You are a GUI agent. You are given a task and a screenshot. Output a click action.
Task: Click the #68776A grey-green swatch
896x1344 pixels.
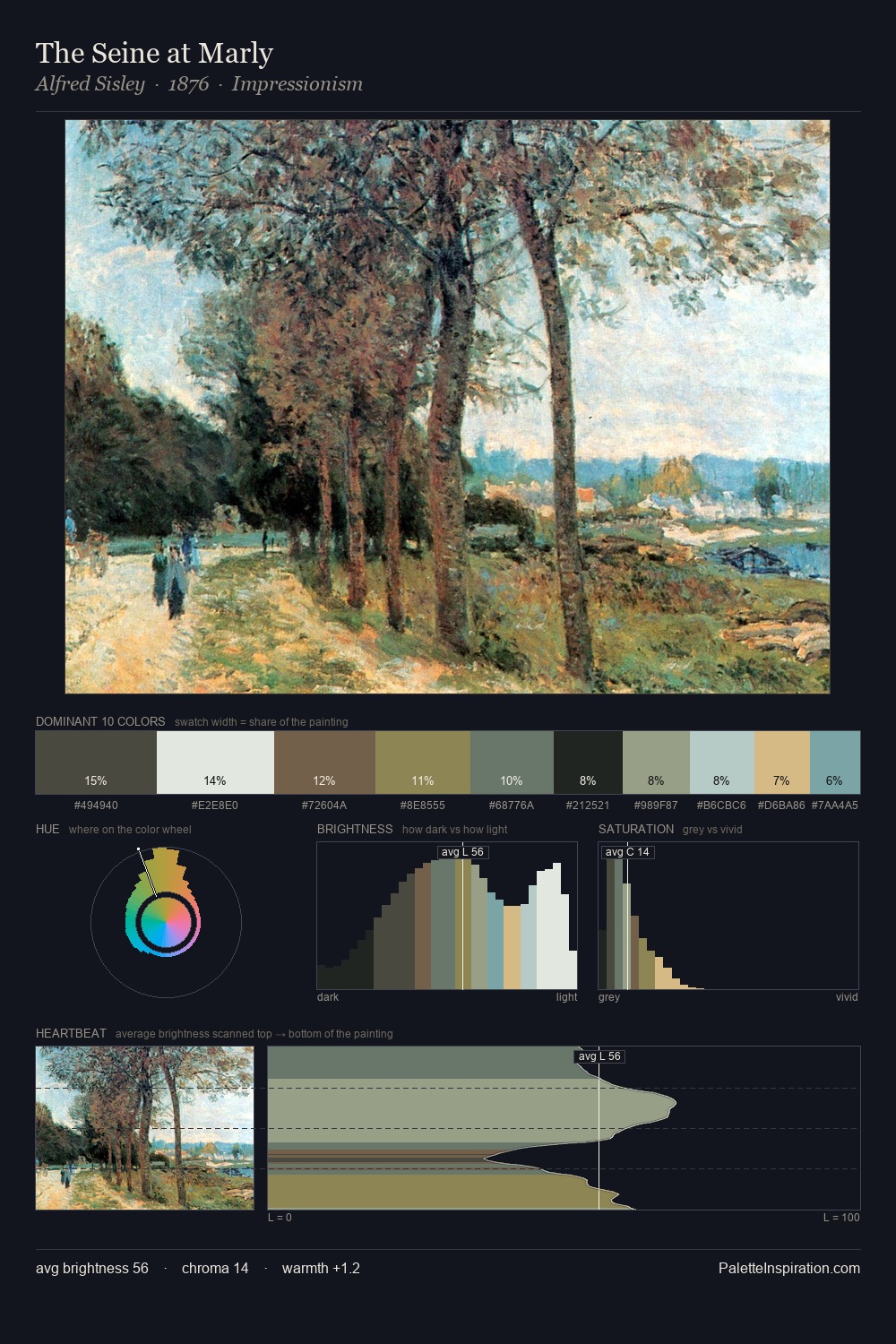coord(512,762)
